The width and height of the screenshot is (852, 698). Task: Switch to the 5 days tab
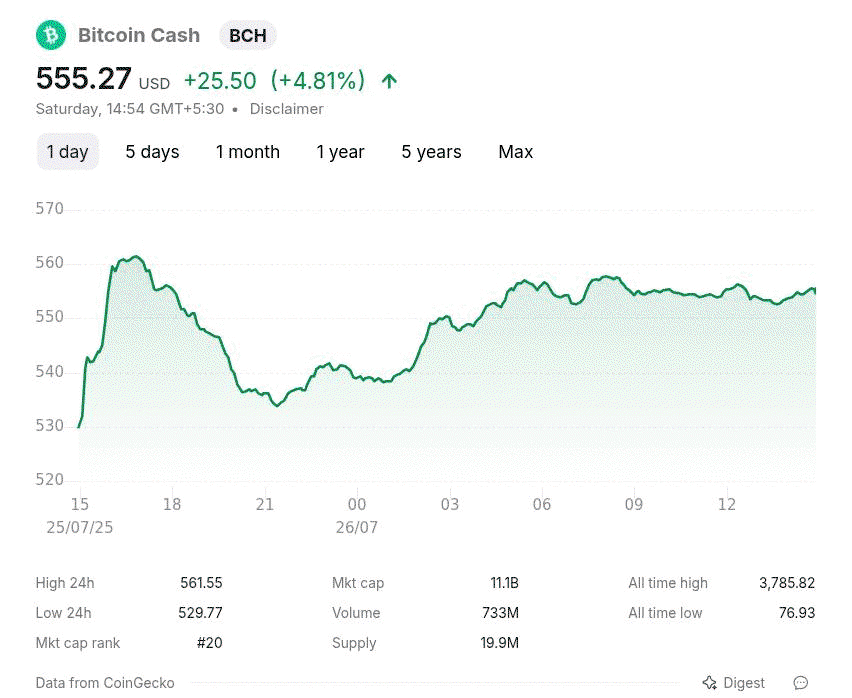(x=152, y=152)
